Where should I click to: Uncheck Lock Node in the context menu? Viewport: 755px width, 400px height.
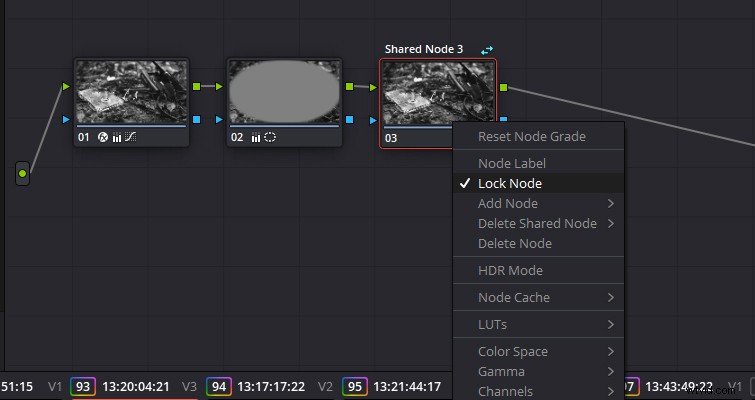[x=538, y=183]
